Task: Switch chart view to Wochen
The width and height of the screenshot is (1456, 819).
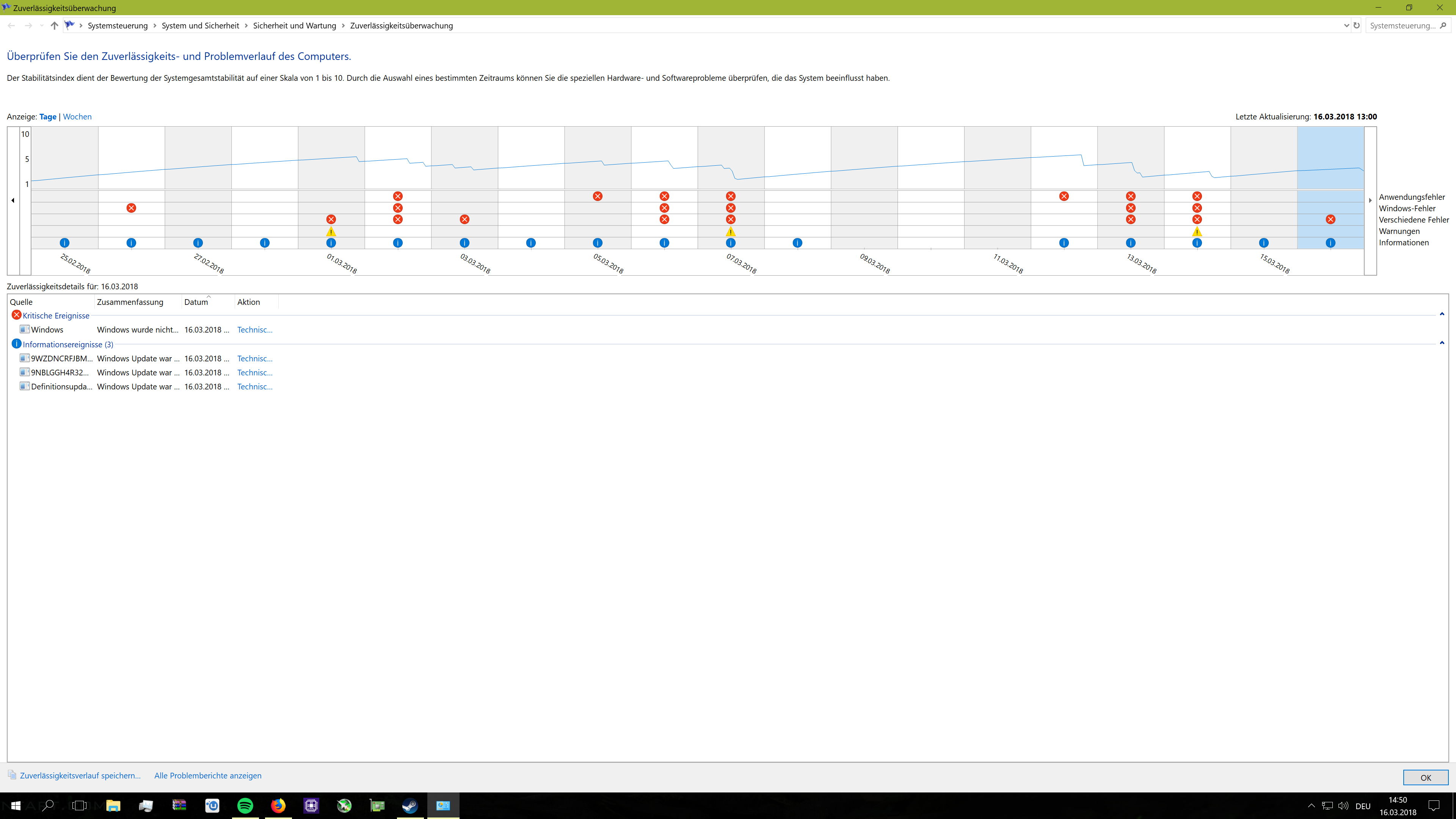Action: coord(77,116)
